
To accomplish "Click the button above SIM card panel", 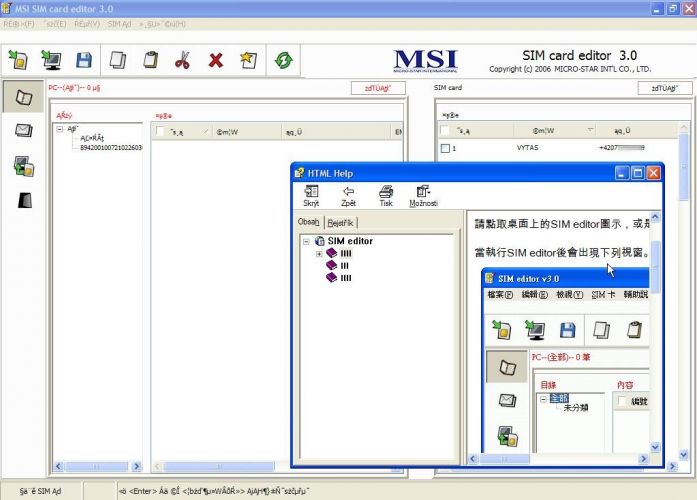I will coord(665,88).
